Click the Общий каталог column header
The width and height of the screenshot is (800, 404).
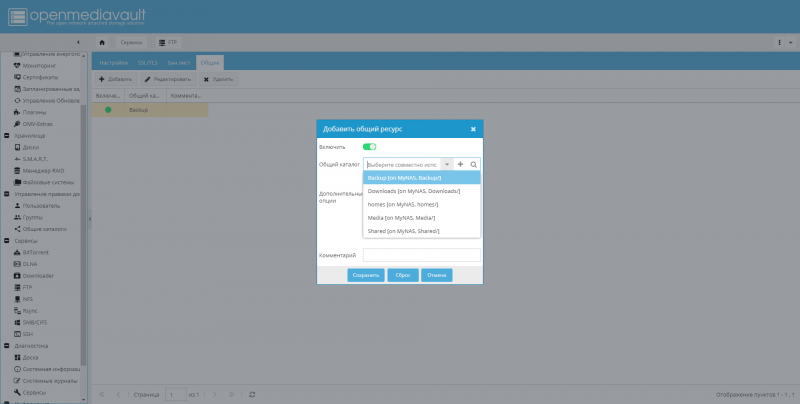(x=145, y=95)
